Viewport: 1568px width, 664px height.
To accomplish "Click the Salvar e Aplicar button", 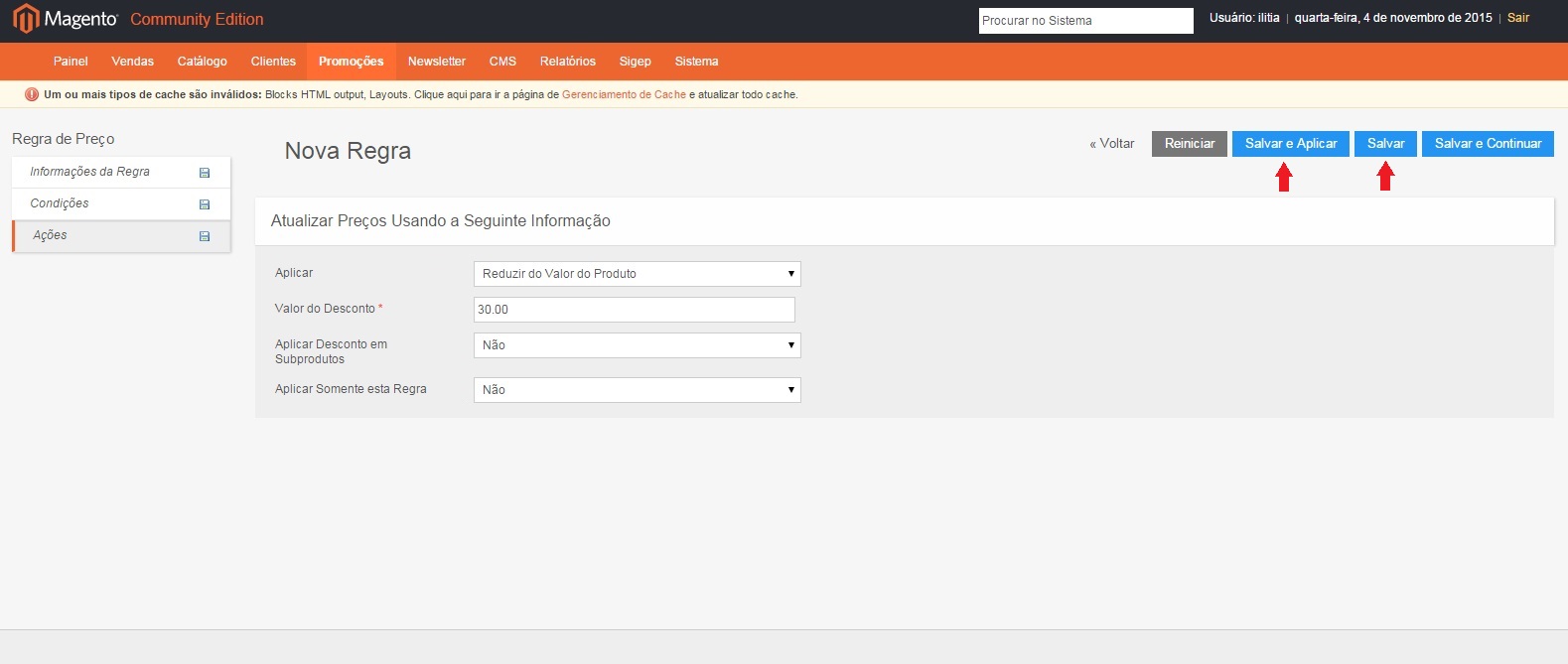I will click(x=1291, y=144).
